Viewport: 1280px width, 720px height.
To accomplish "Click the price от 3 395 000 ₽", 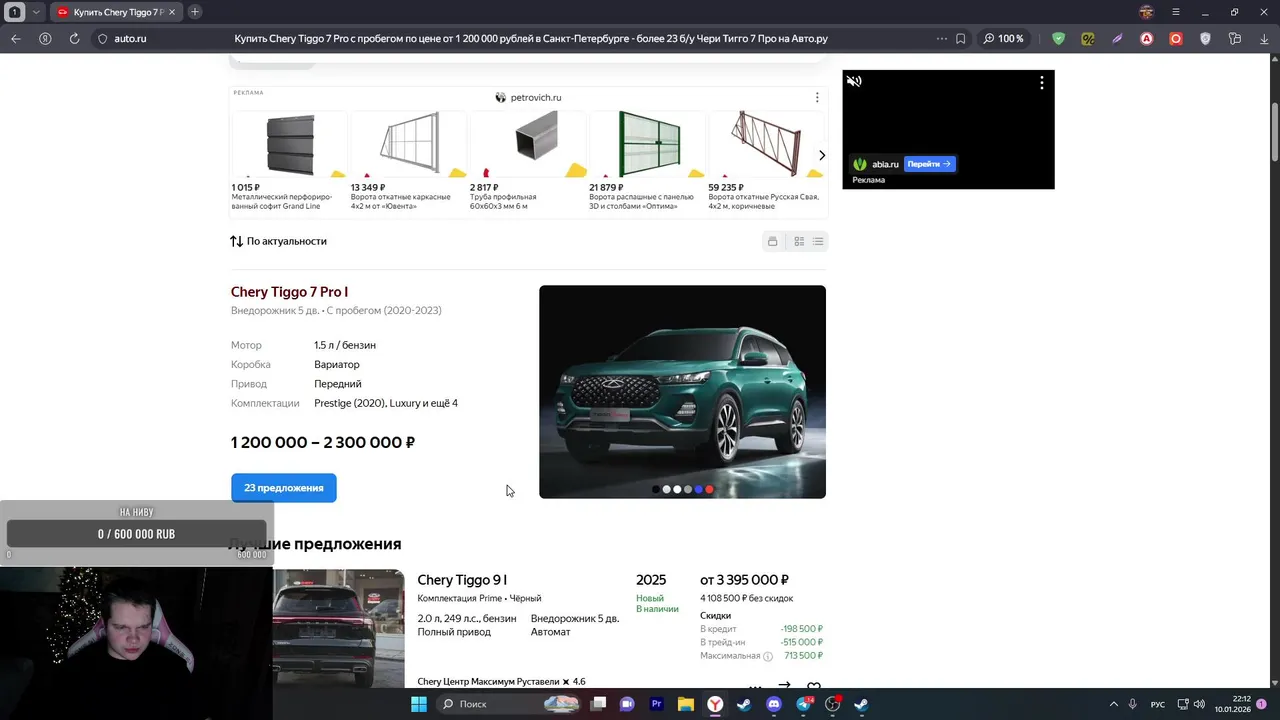I will (744, 580).
